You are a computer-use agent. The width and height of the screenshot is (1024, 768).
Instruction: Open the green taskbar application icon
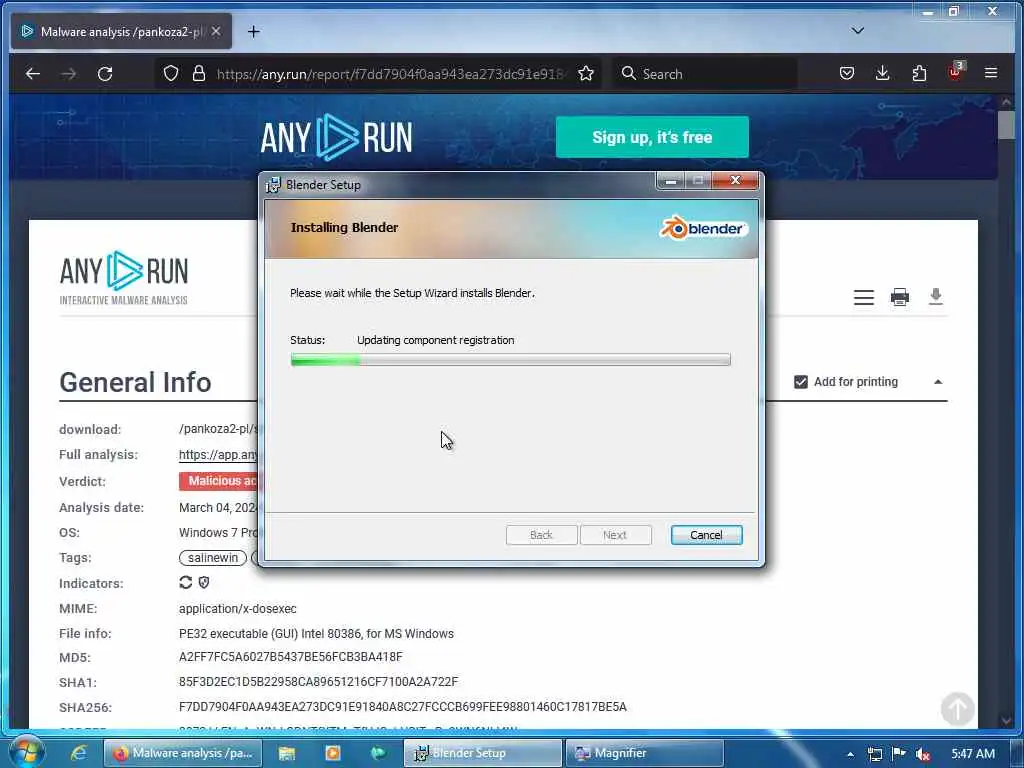pos(379,754)
